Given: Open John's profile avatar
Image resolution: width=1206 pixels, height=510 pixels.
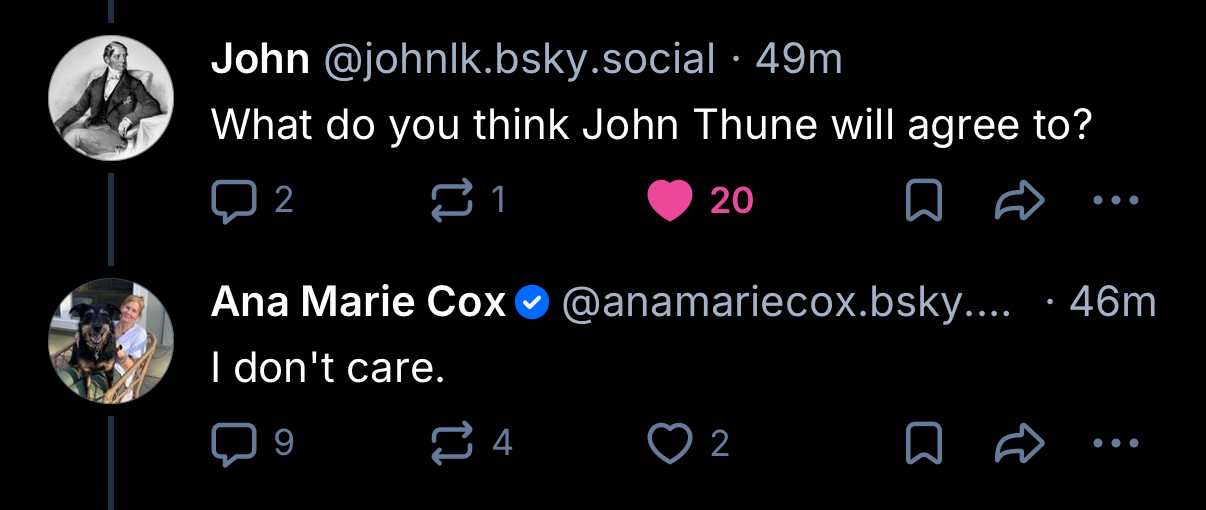Looking at the screenshot, I should coord(111,98).
